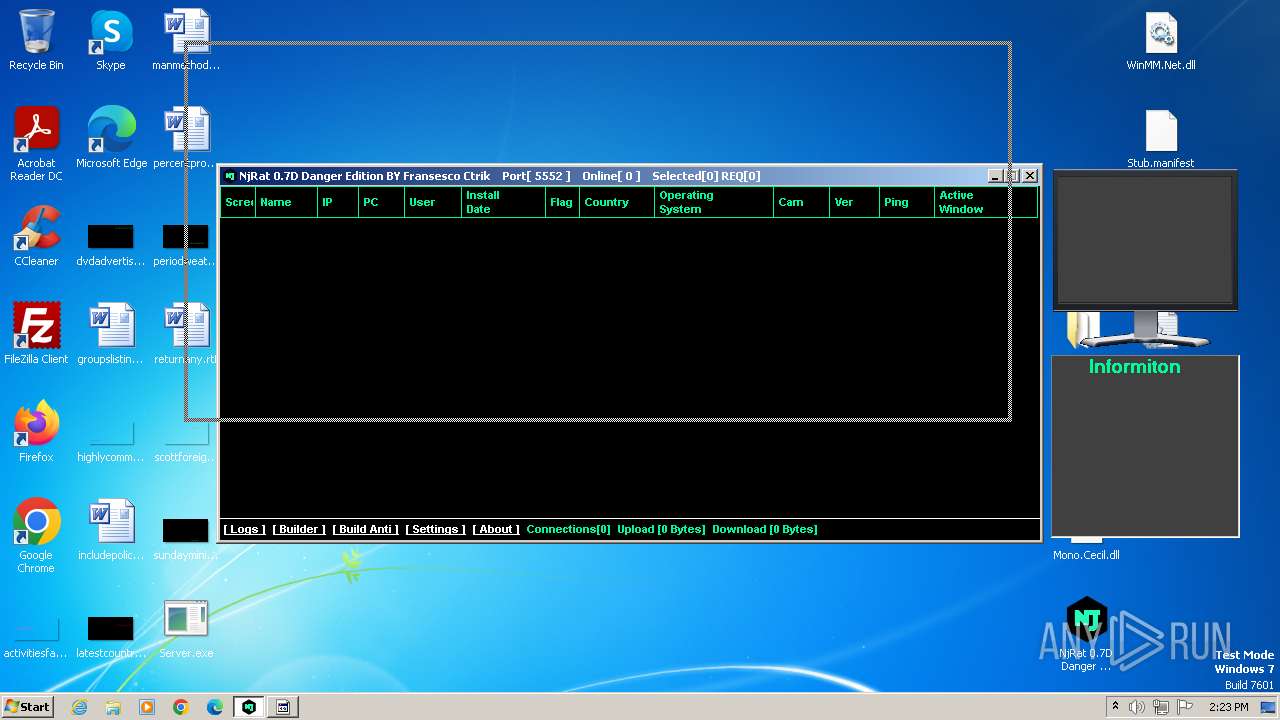
Task: Click the Download [0 Bytes] status text
Action: (x=765, y=529)
